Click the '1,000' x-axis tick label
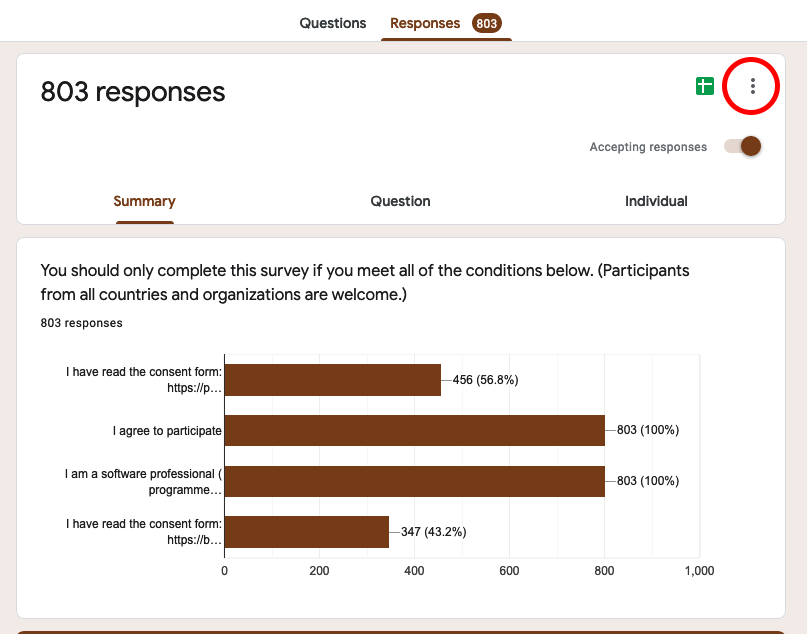Image resolution: width=807 pixels, height=634 pixels. (x=699, y=571)
